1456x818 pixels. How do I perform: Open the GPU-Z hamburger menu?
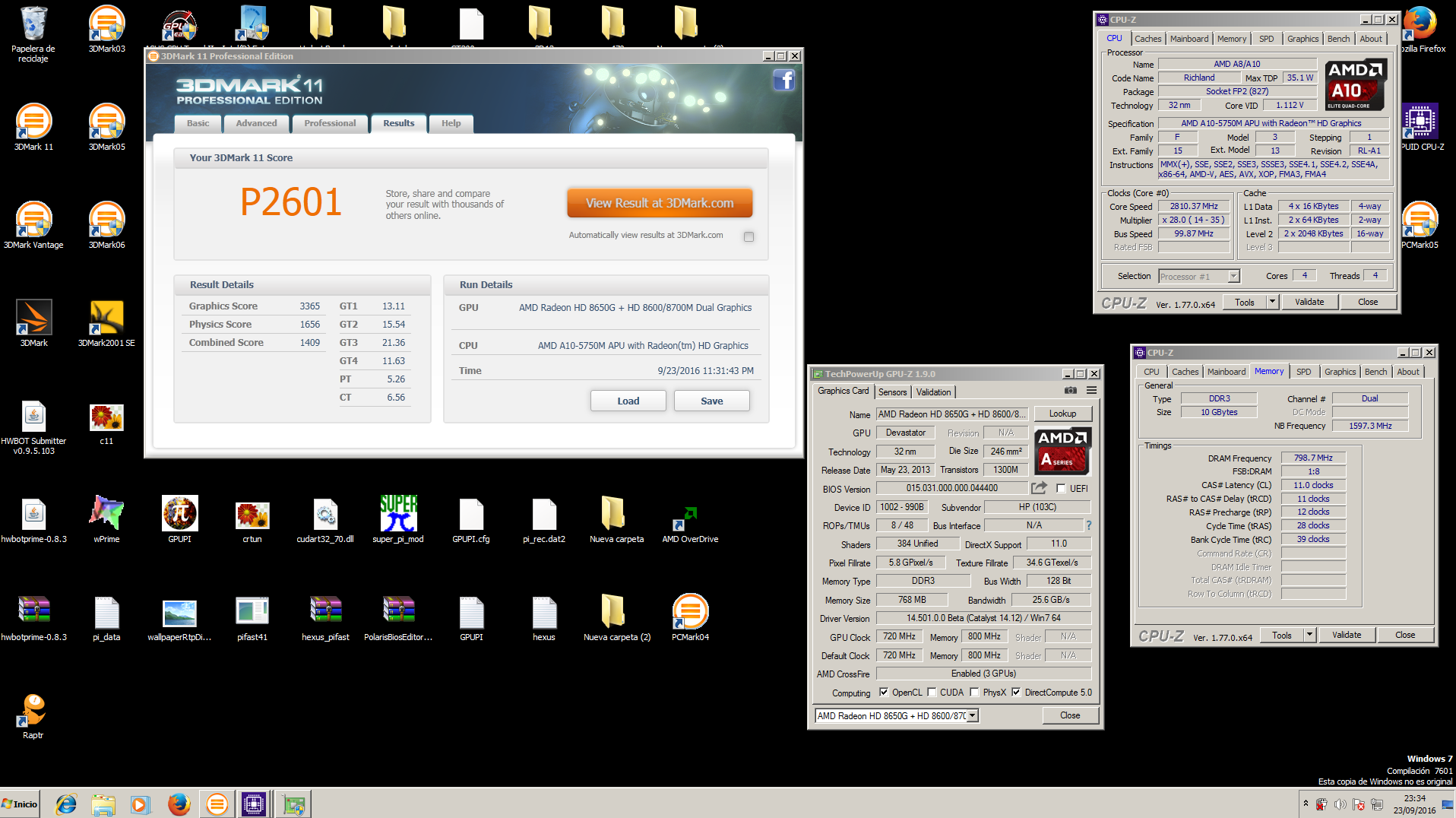click(x=1091, y=390)
